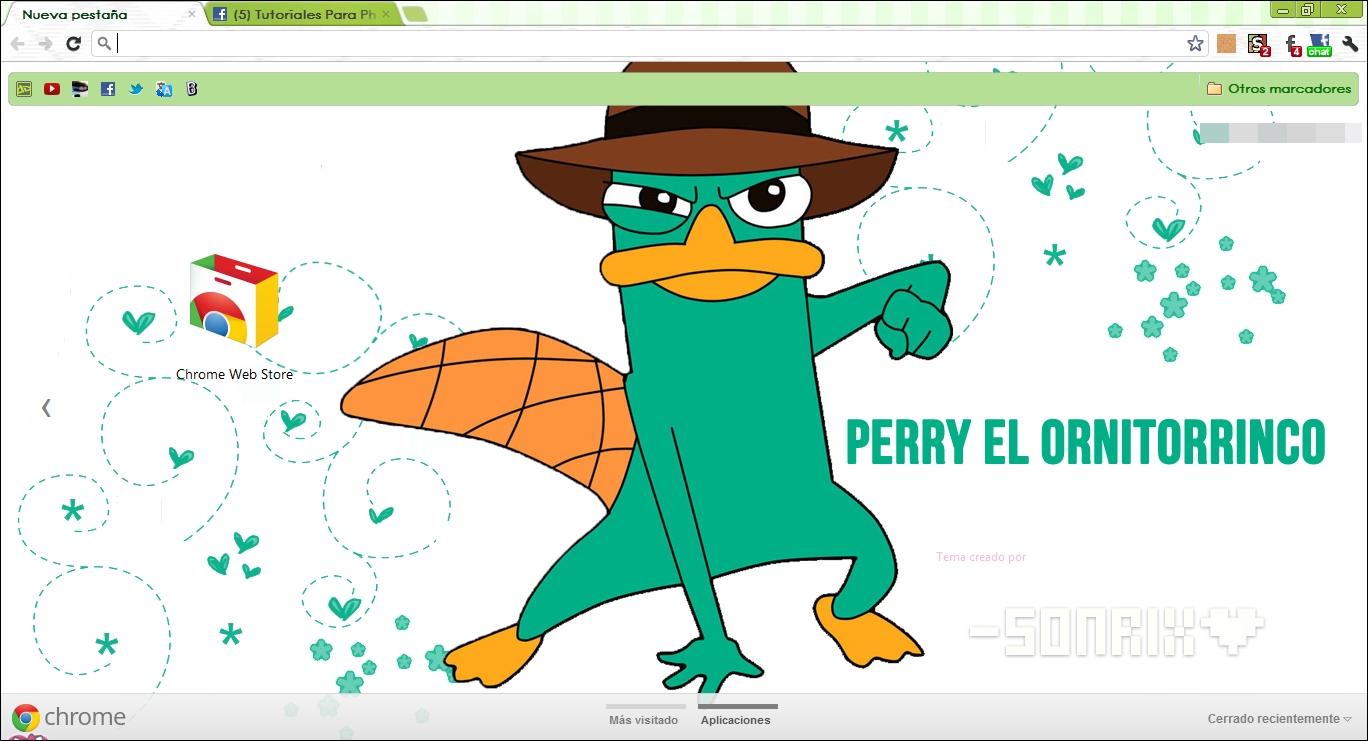Go back with the back arrow
Image resolution: width=1368 pixels, height=741 pixels.
[x=18, y=44]
